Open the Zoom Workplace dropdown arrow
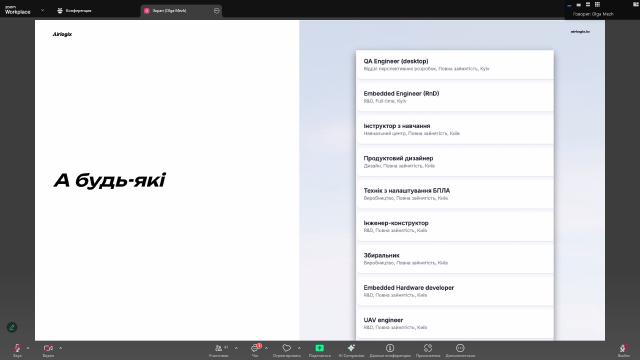 click(42, 10)
